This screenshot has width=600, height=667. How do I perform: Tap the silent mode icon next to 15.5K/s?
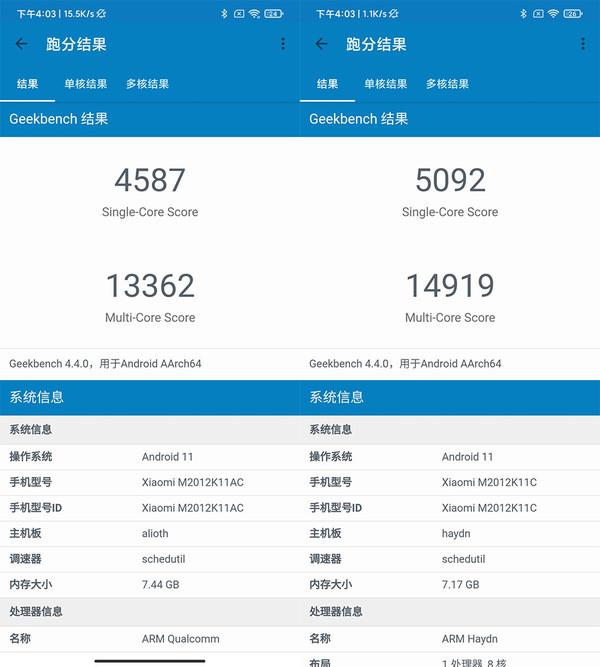click(101, 14)
